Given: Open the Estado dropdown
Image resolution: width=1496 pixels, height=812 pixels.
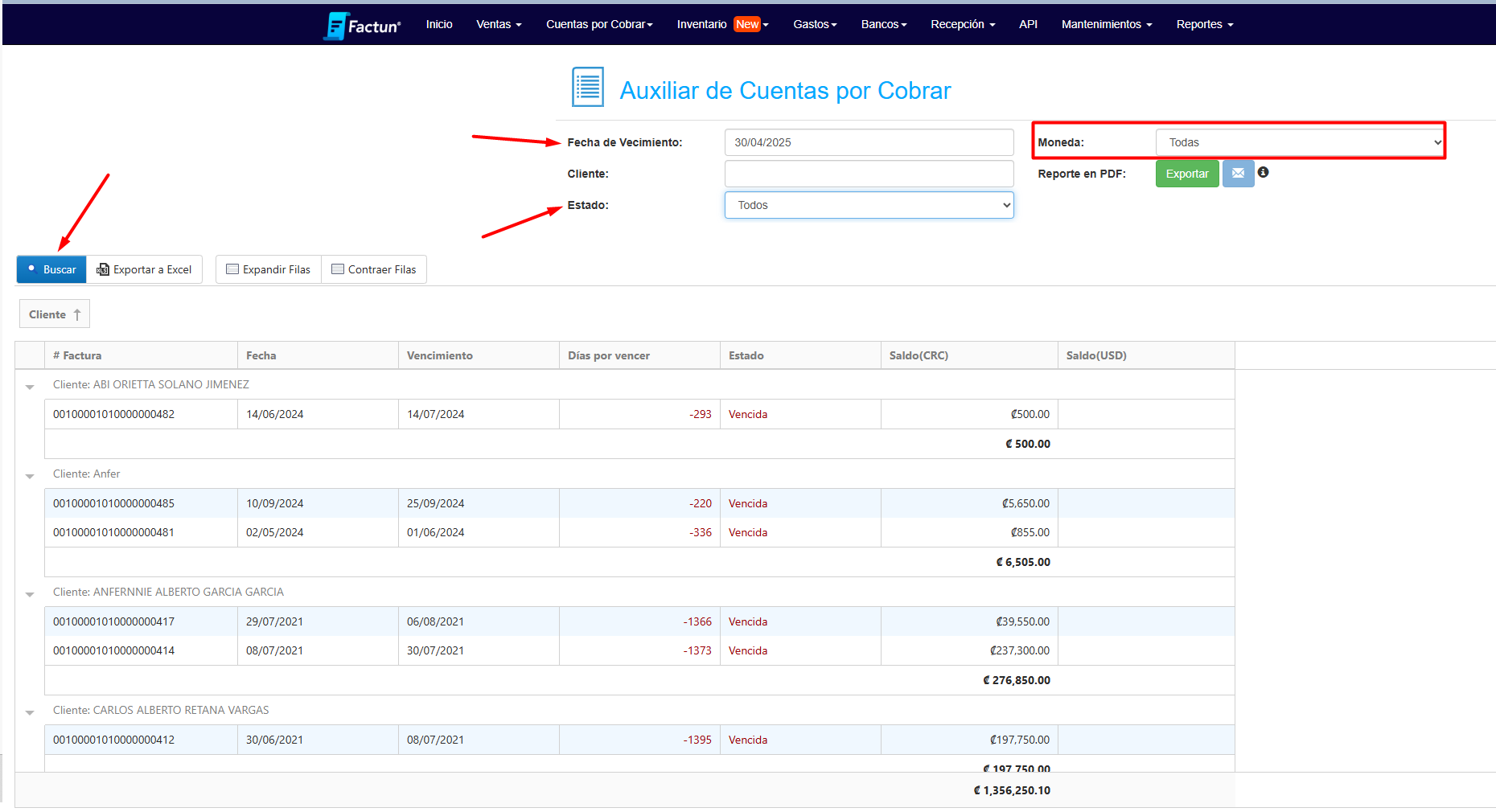Looking at the screenshot, I should pos(869,205).
